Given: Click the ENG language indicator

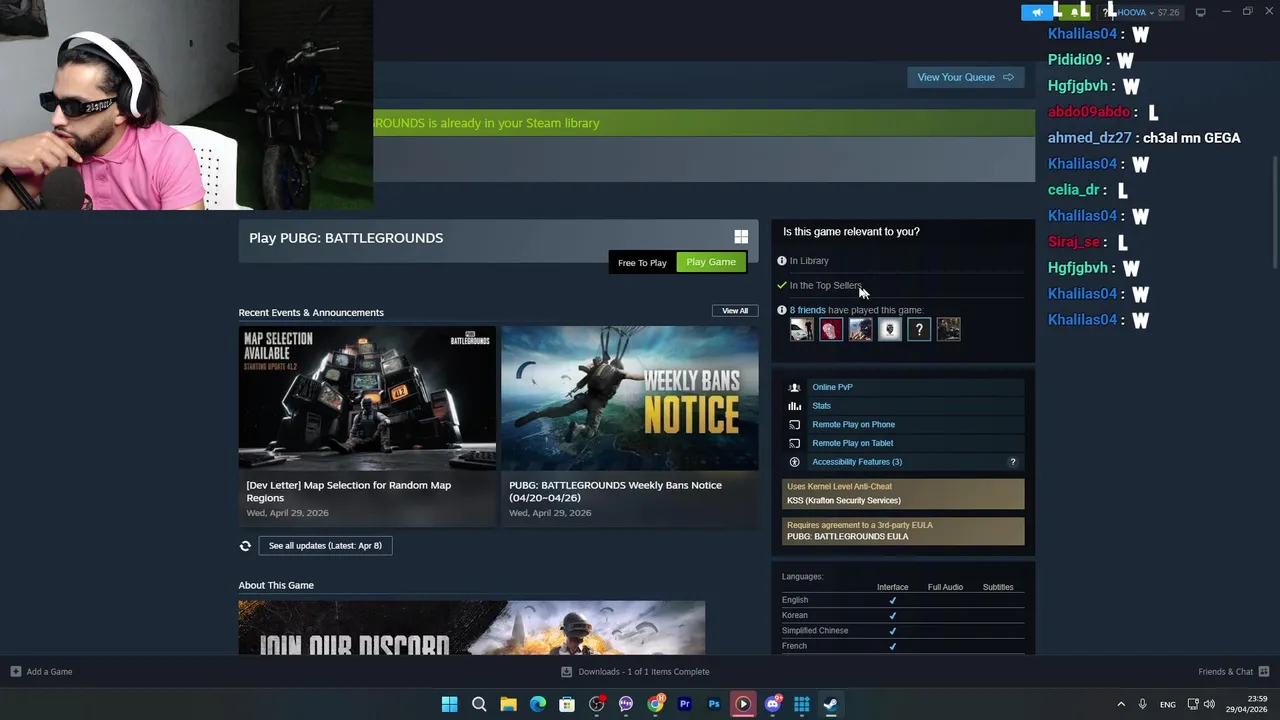Looking at the screenshot, I should pyautogui.click(x=1167, y=705).
